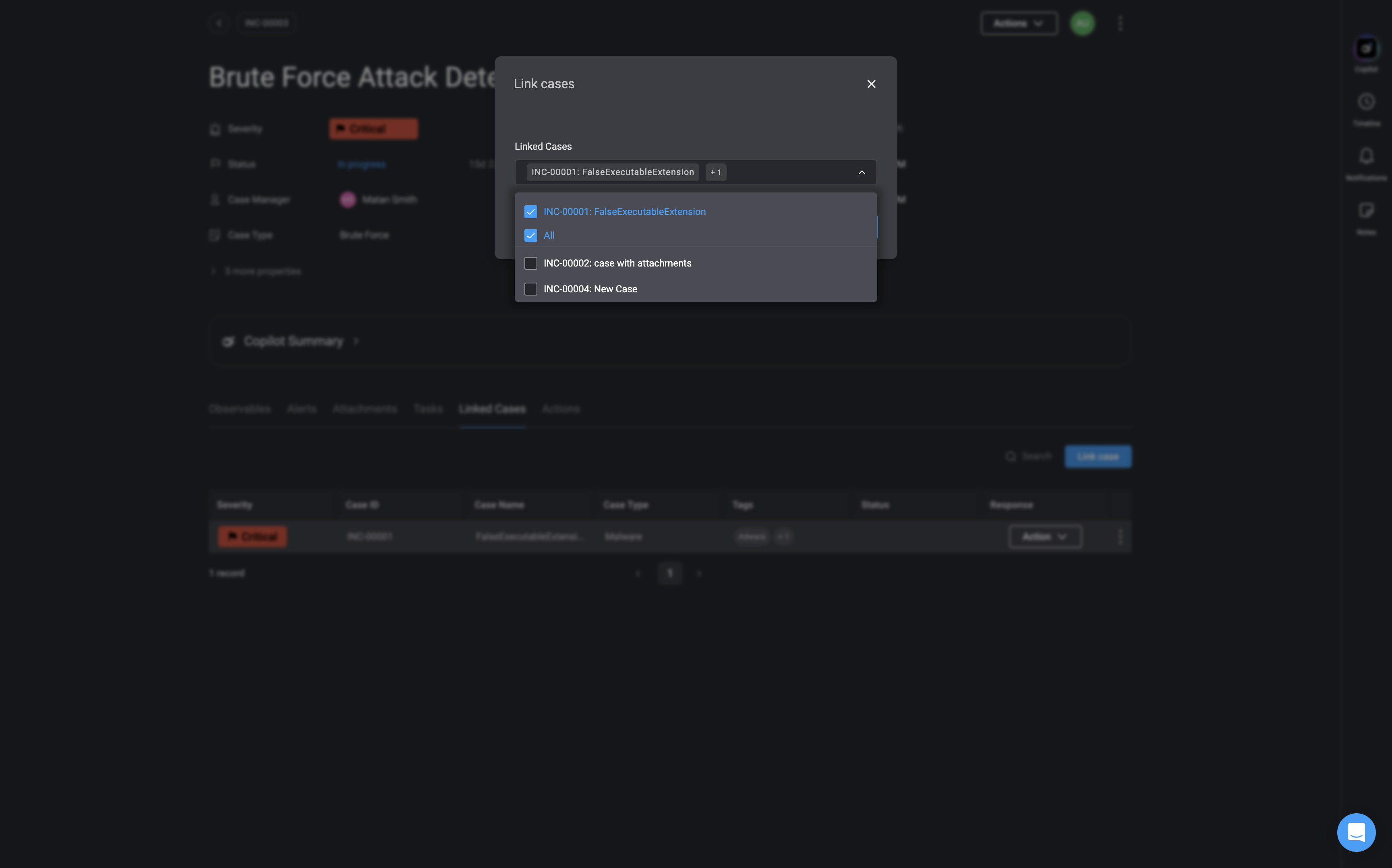Check INC-00004: New Case option
Screen dimensions: 1392x868
pyautogui.click(x=530, y=289)
